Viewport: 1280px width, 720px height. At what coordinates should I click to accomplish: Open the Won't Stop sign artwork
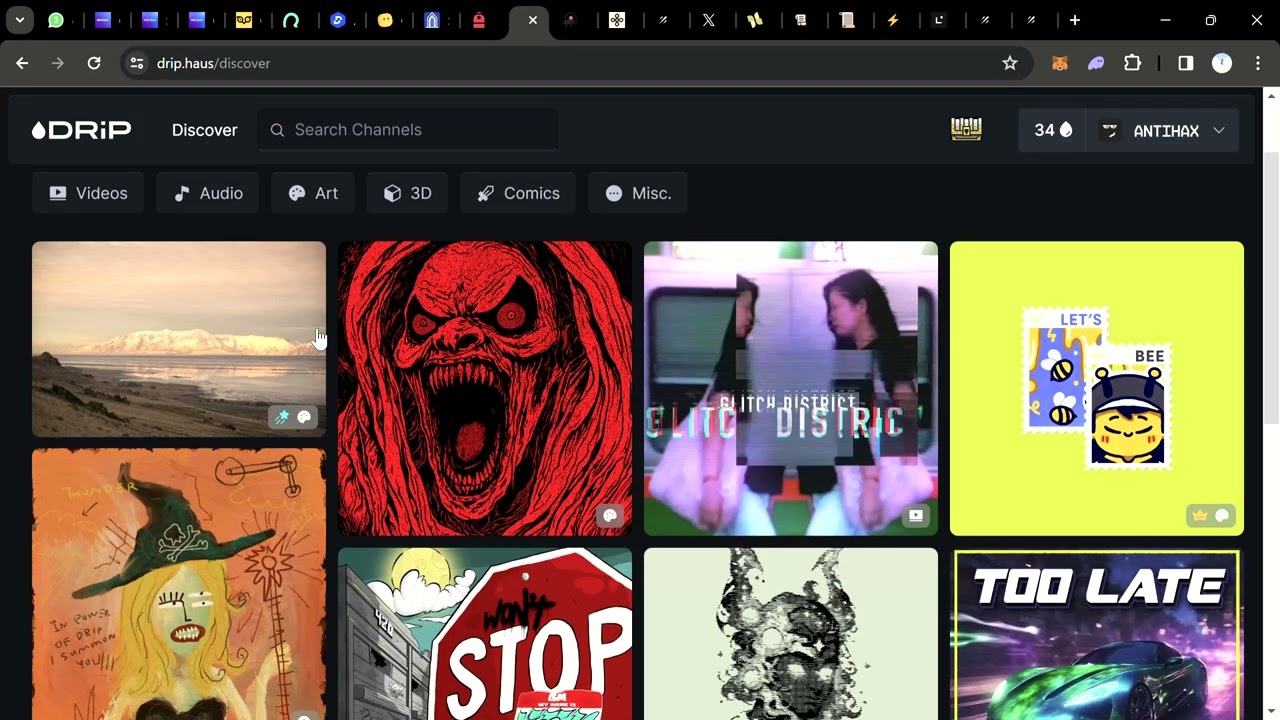485,634
